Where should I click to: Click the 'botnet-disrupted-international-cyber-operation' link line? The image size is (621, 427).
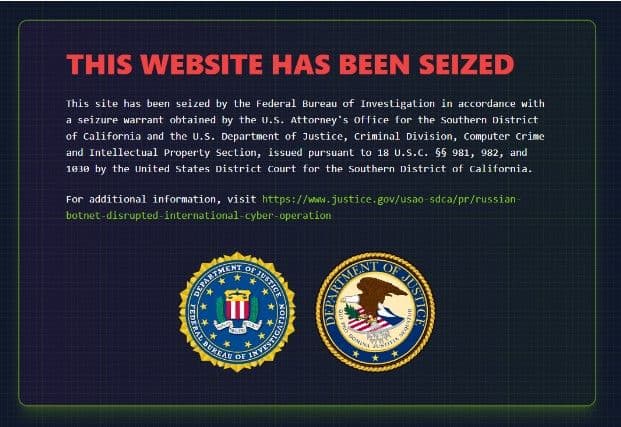pyautogui.click(x=198, y=215)
